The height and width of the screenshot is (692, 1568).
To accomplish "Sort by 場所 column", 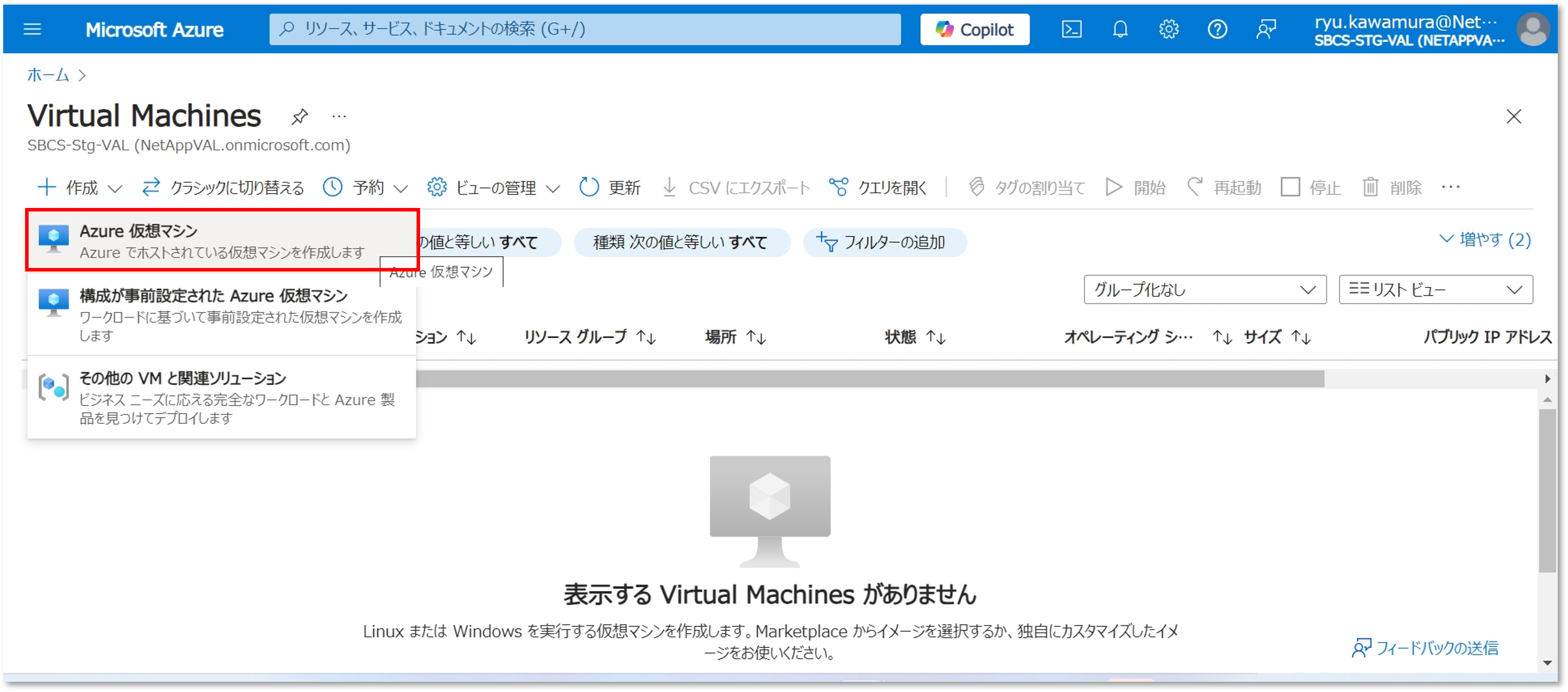I will [735, 337].
